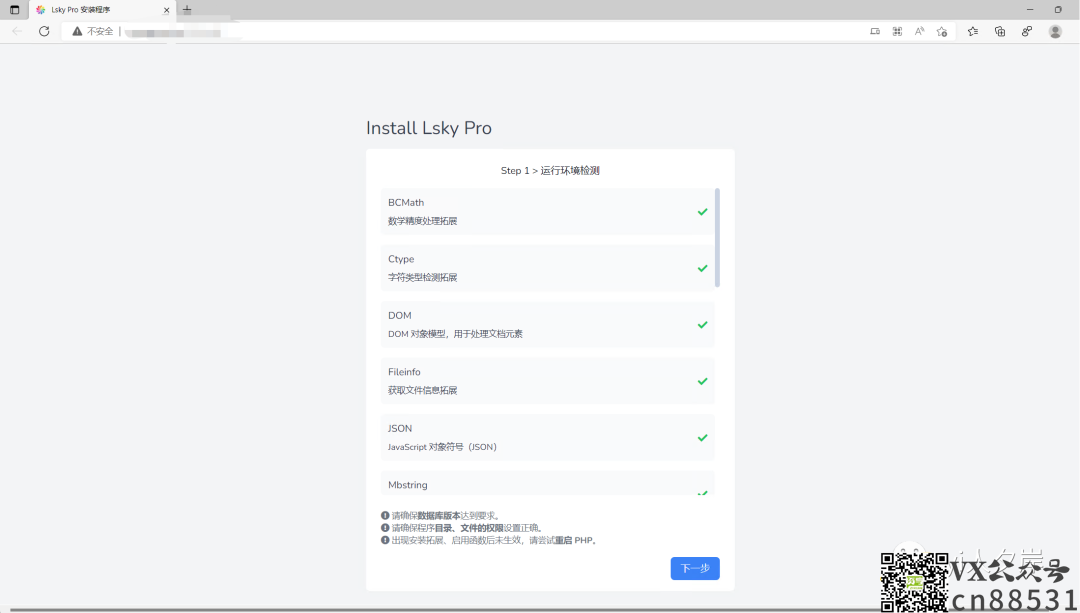Select the Lsky Pro 安装程序 tab
Viewport: 1080px width, 613px height.
click(x=102, y=10)
